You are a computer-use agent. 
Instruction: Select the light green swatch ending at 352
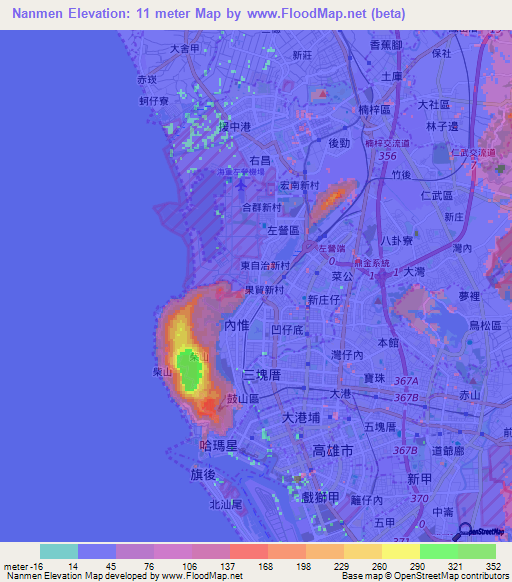click(x=477, y=551)
